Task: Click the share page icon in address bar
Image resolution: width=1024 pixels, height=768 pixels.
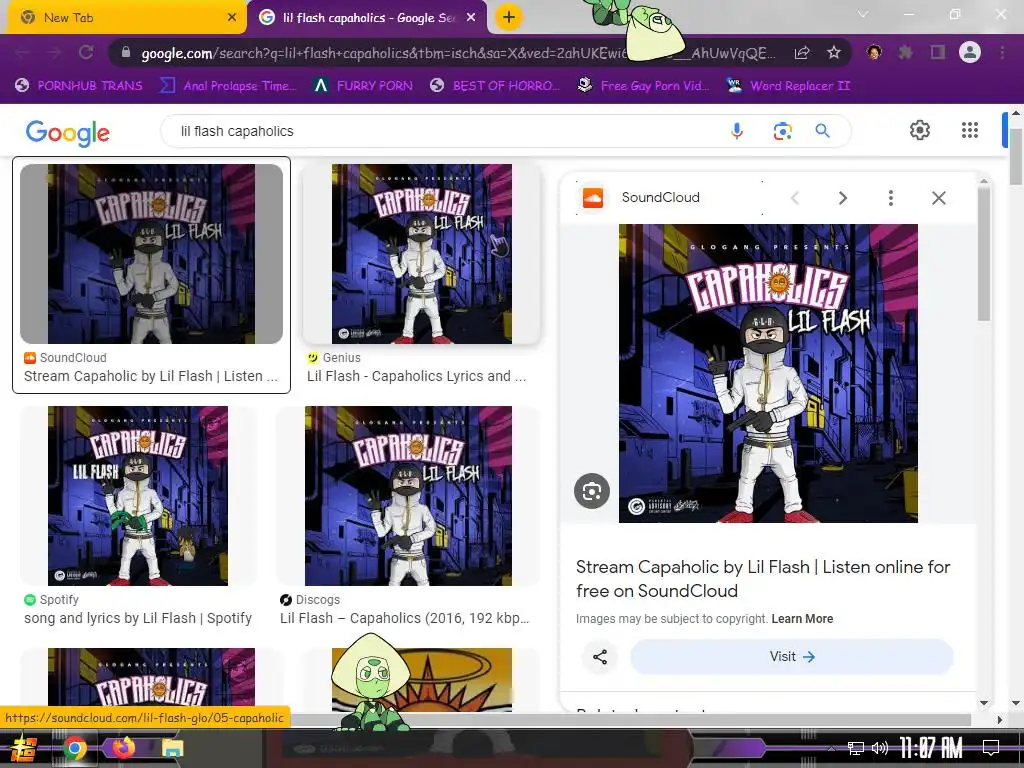Action: pos(802,53)
